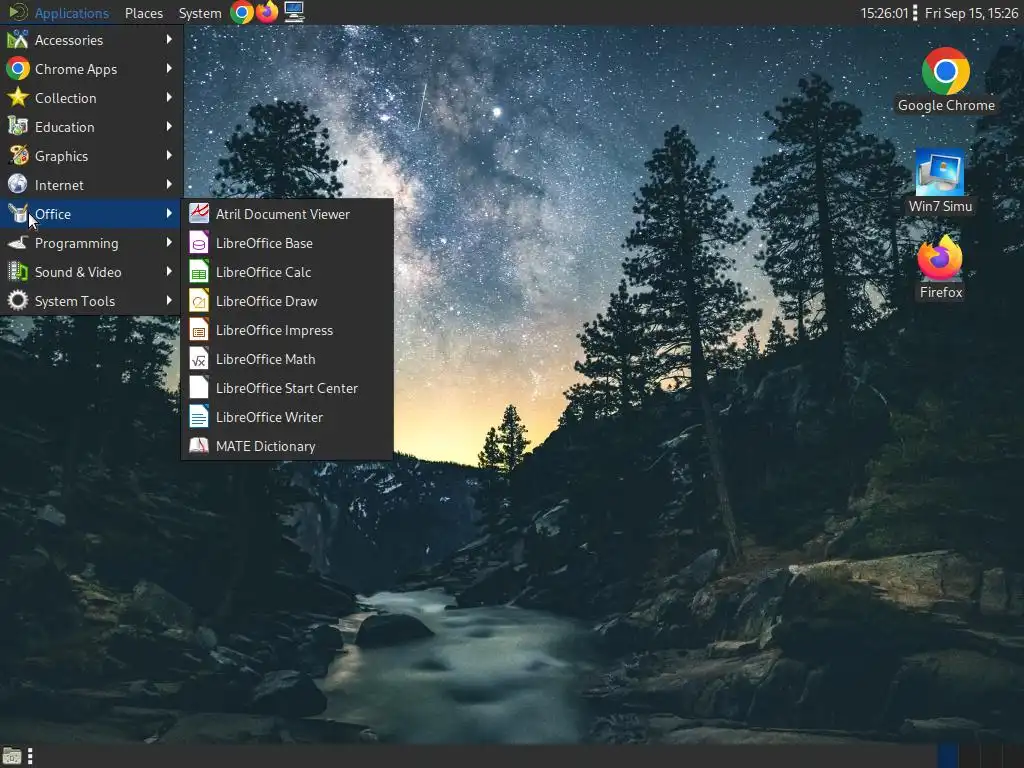Click the LibreOffice Impress icon
The image size is (1024, 768).
pyautogui.click(x=199, y=330)
